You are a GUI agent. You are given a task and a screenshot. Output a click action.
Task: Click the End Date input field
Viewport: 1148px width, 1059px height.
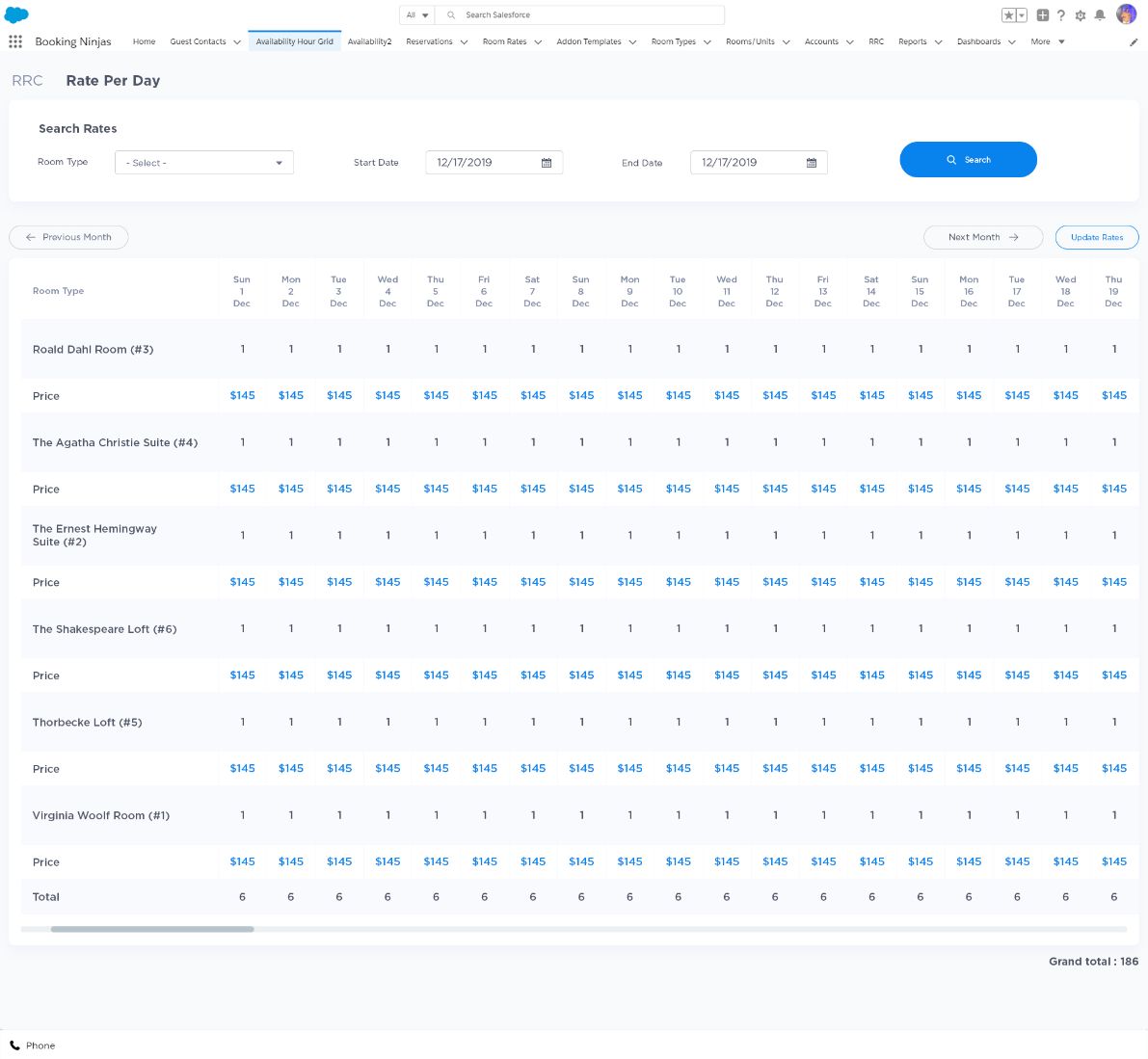(x=759, y=163)
